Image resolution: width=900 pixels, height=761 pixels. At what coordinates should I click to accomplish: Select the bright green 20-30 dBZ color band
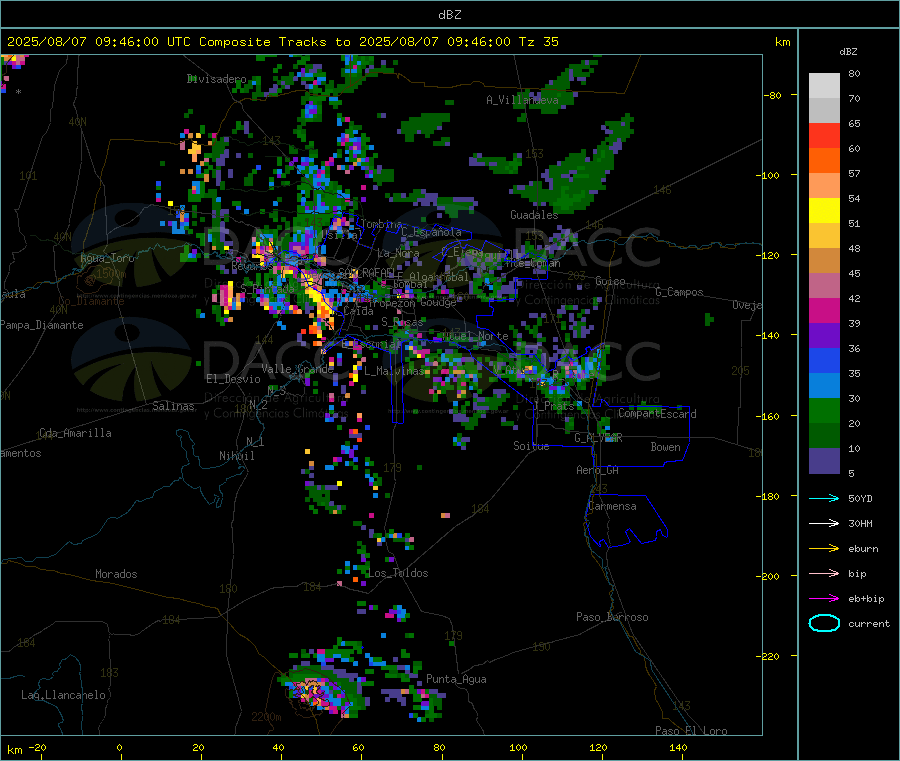click(824, 410)
